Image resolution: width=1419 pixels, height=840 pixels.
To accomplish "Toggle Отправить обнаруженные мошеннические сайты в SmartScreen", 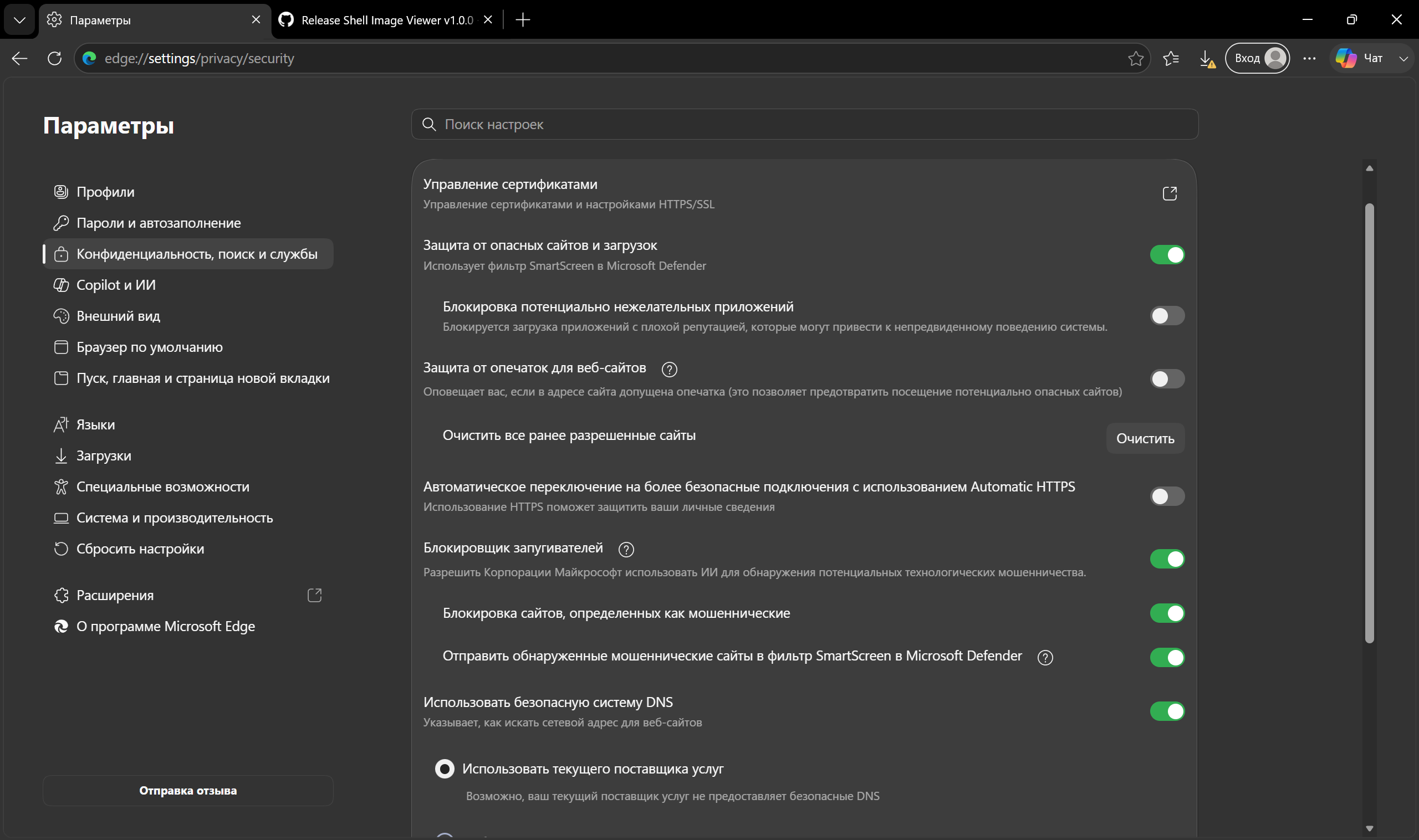I will [x=1167, y=658].
